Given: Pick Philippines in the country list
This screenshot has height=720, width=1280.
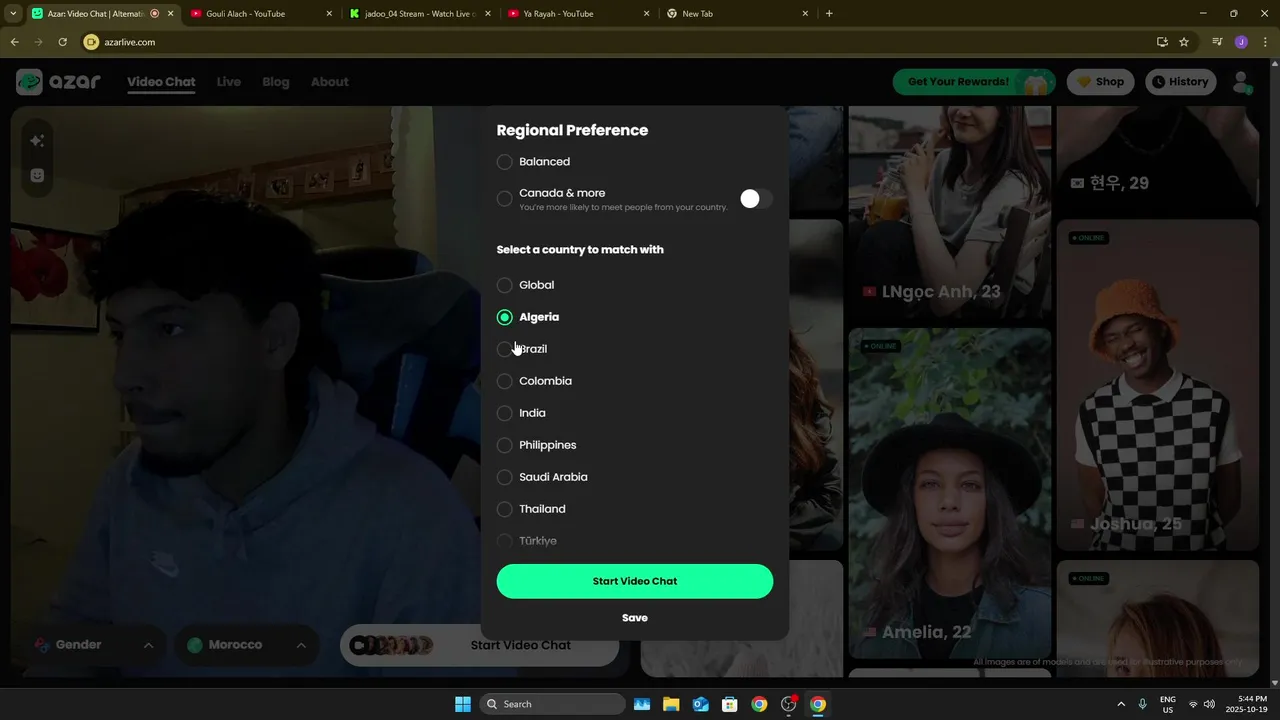Looking at the screenshot, I should pyautogui.click(x=505, y=445).
